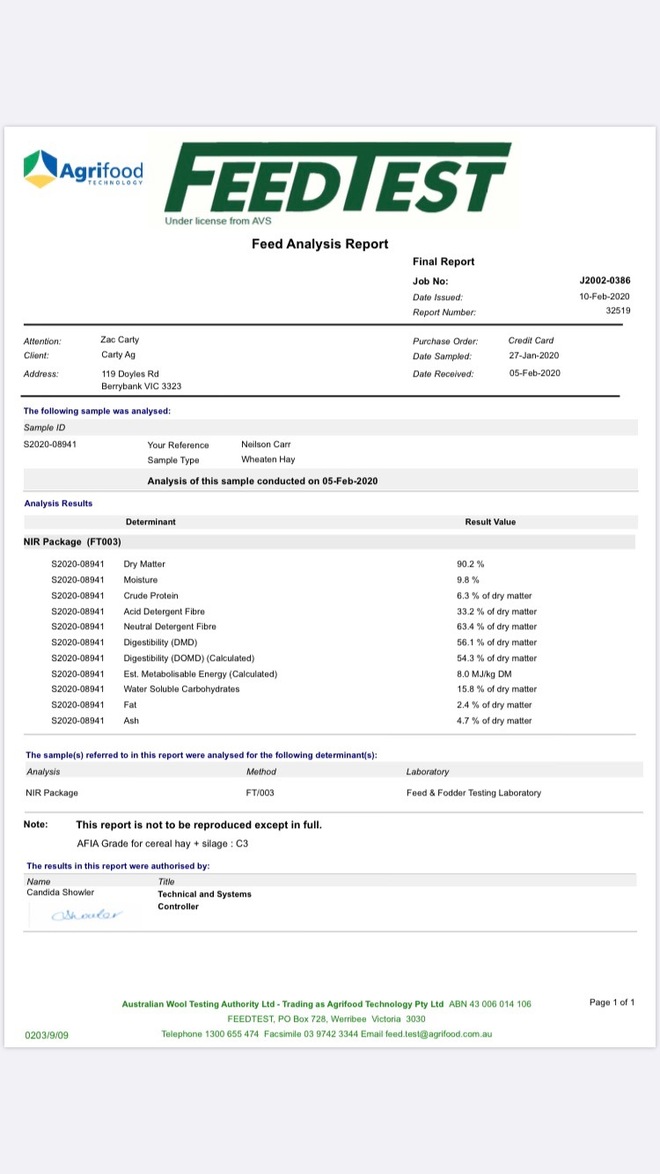Select job number J2002-0386
This screenshot has height=1174, width=660.
click(605, 282)
